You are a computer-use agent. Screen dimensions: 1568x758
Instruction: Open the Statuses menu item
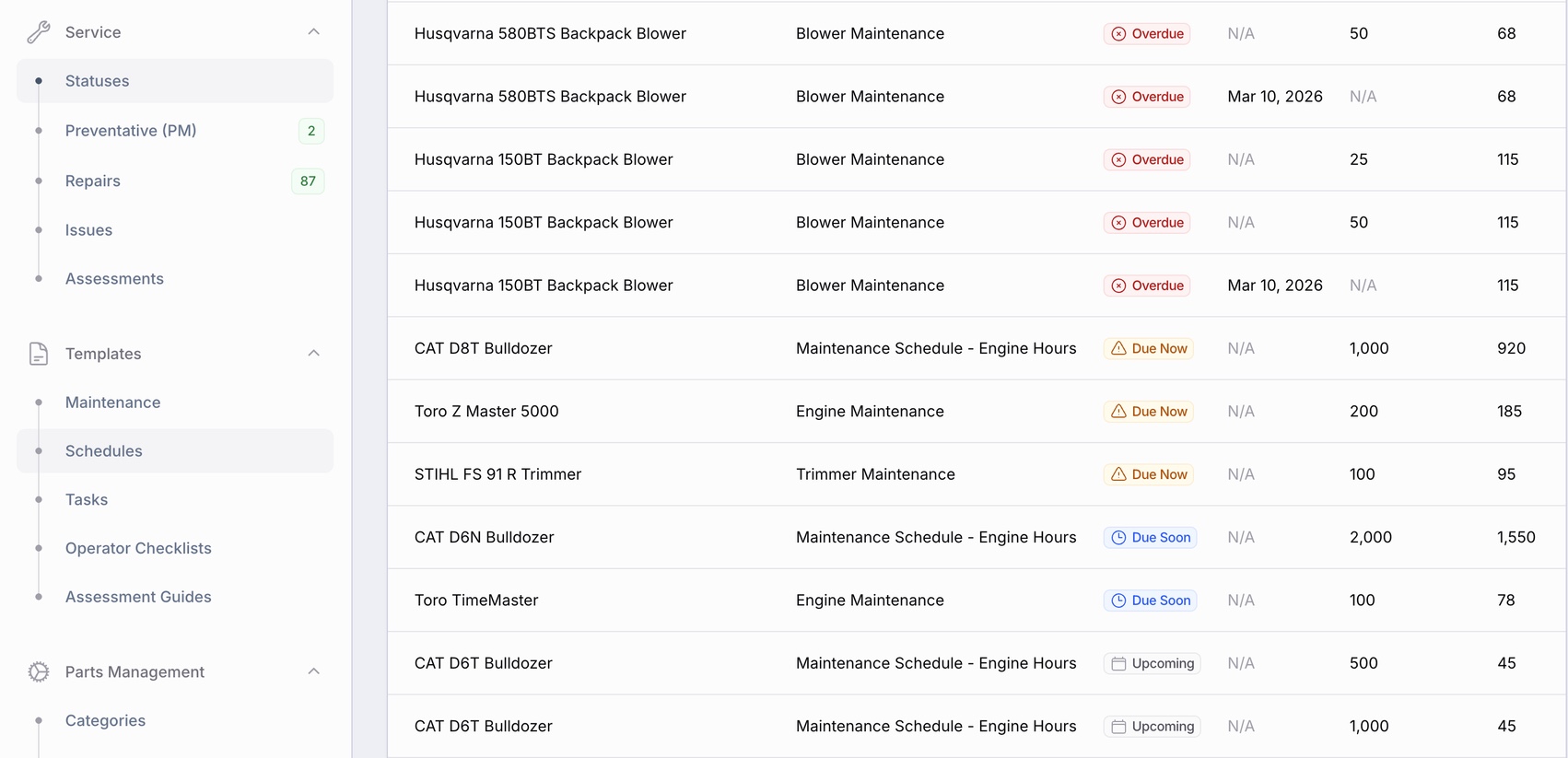[x=175, y=81]
